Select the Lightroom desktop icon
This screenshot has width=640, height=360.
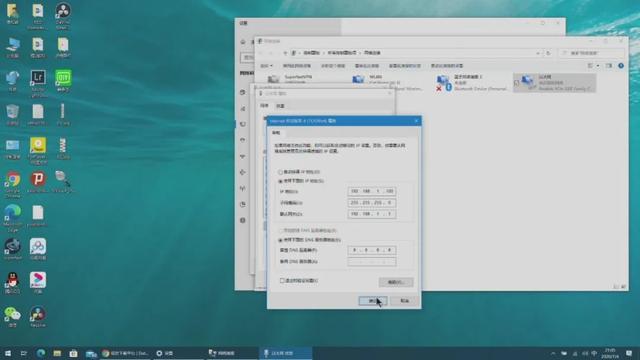(x=38, y=82)
